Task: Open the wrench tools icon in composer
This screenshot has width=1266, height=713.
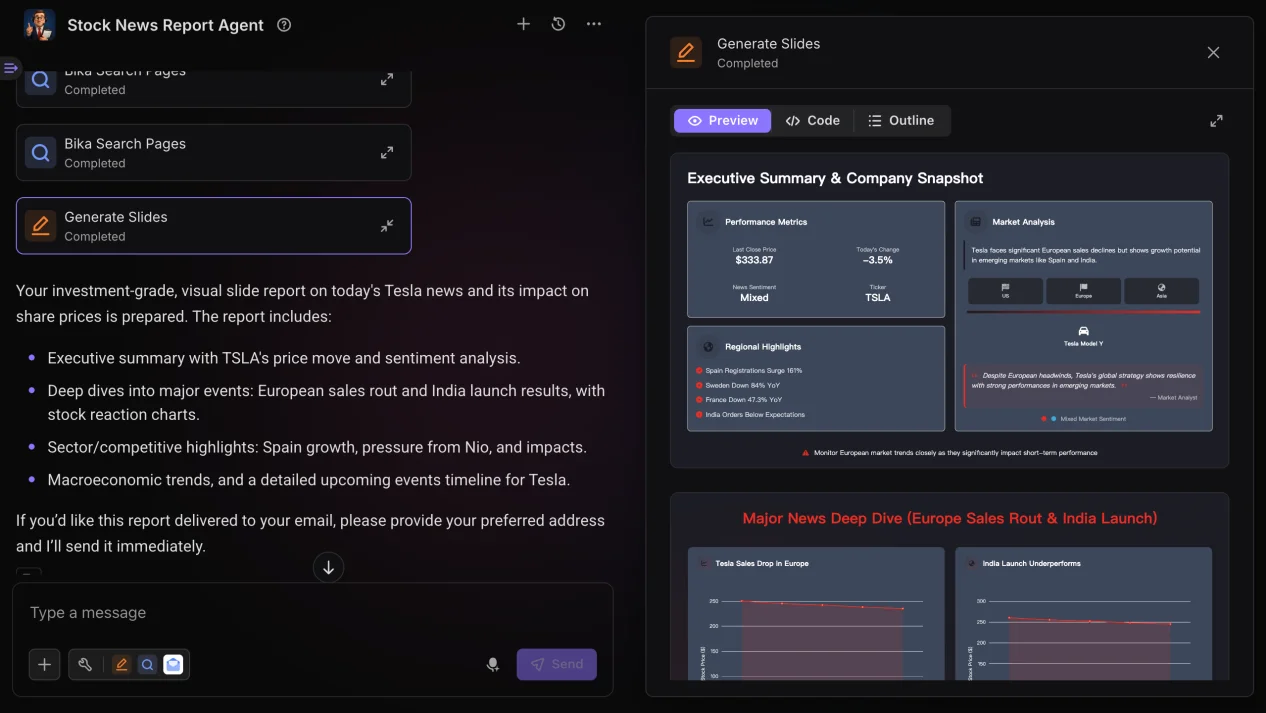Action: pyautogui.click(x=86, y=664)
